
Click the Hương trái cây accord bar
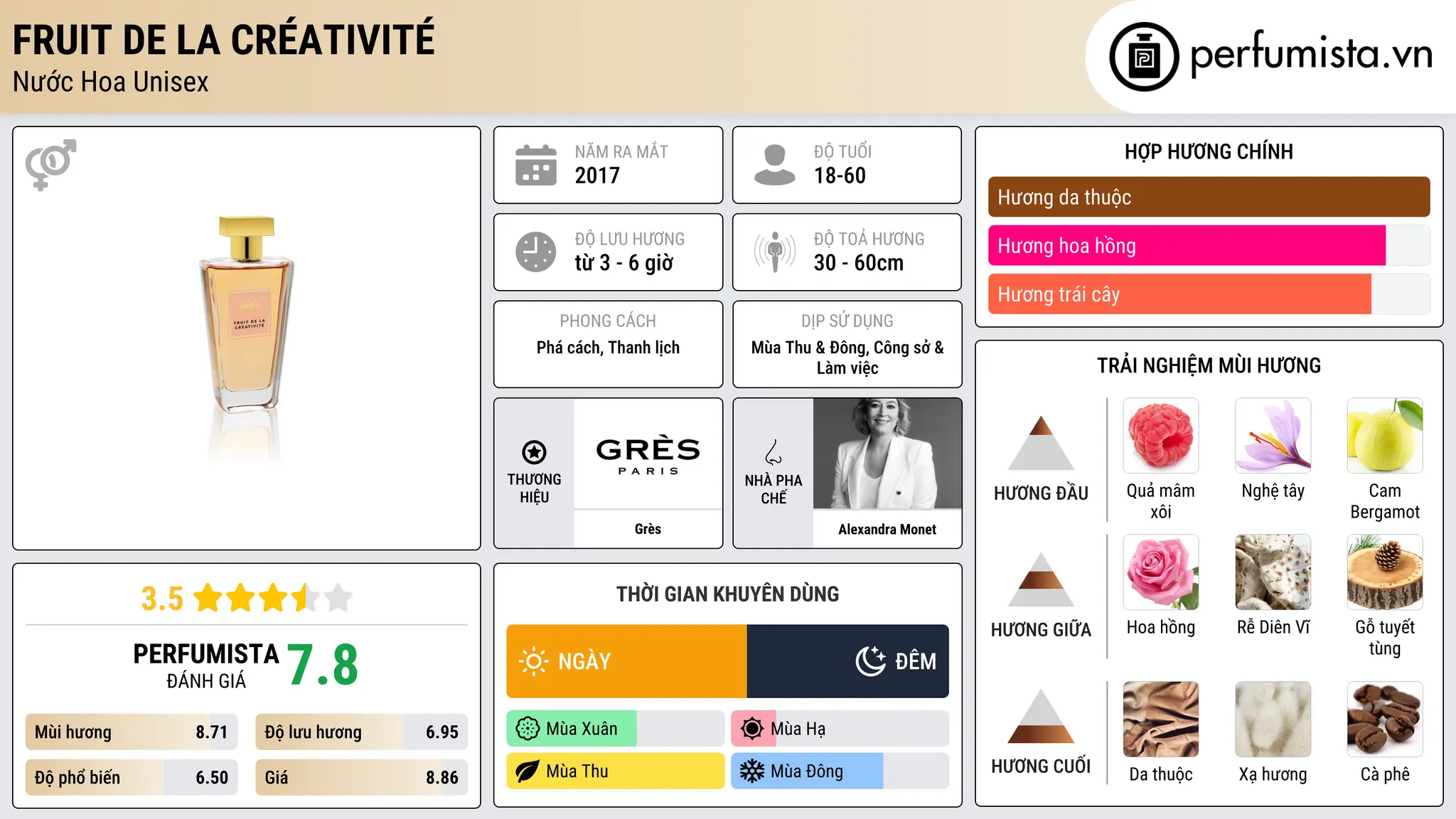tap(1209, 294)
